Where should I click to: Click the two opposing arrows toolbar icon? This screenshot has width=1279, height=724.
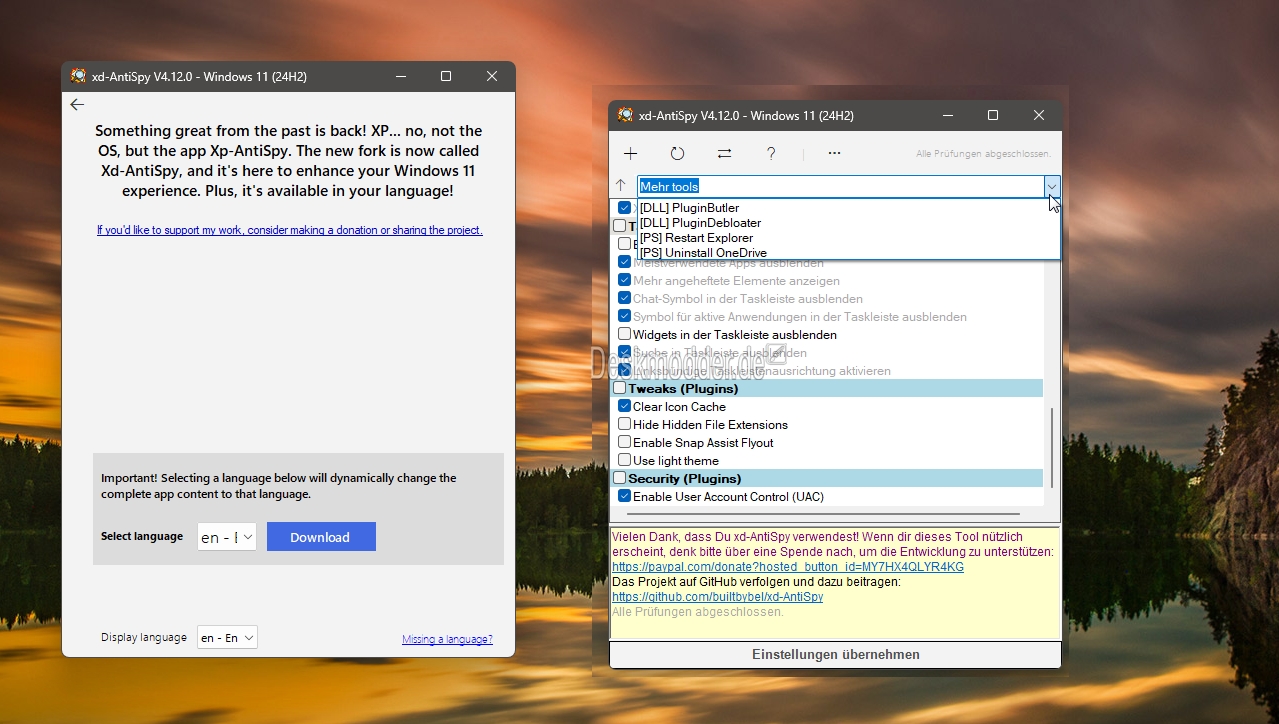point(724,154)
